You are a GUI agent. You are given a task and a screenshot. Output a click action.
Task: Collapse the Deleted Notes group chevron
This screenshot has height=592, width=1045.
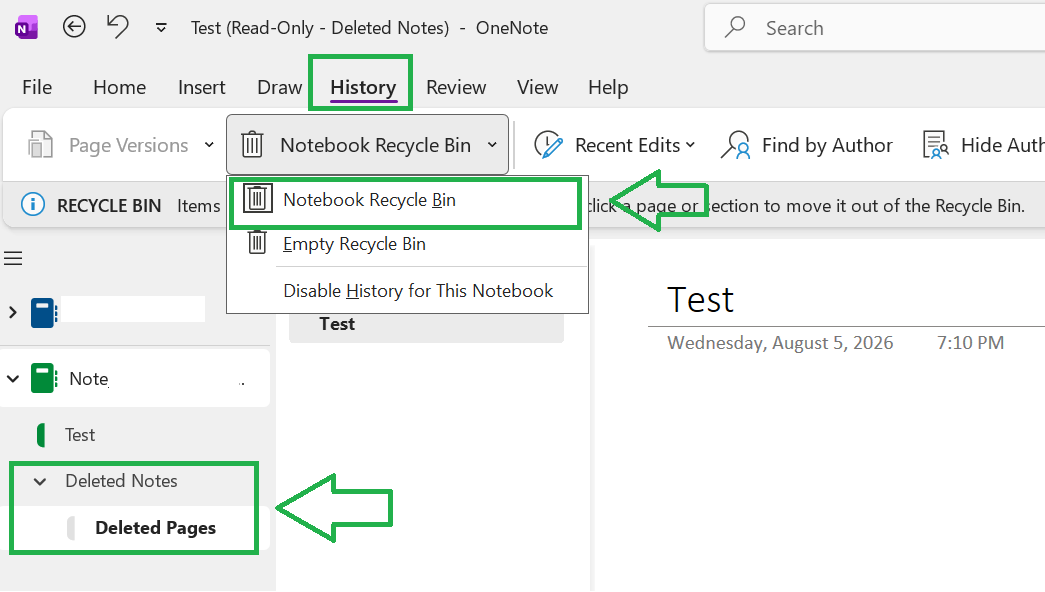tap(40, 481)
